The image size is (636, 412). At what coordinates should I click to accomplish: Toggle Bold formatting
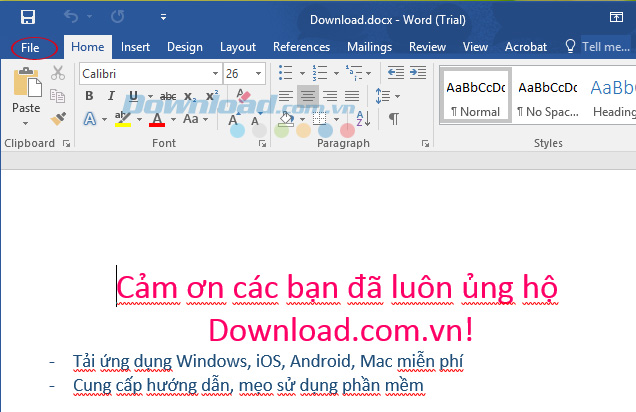click(x=89, y=96)
